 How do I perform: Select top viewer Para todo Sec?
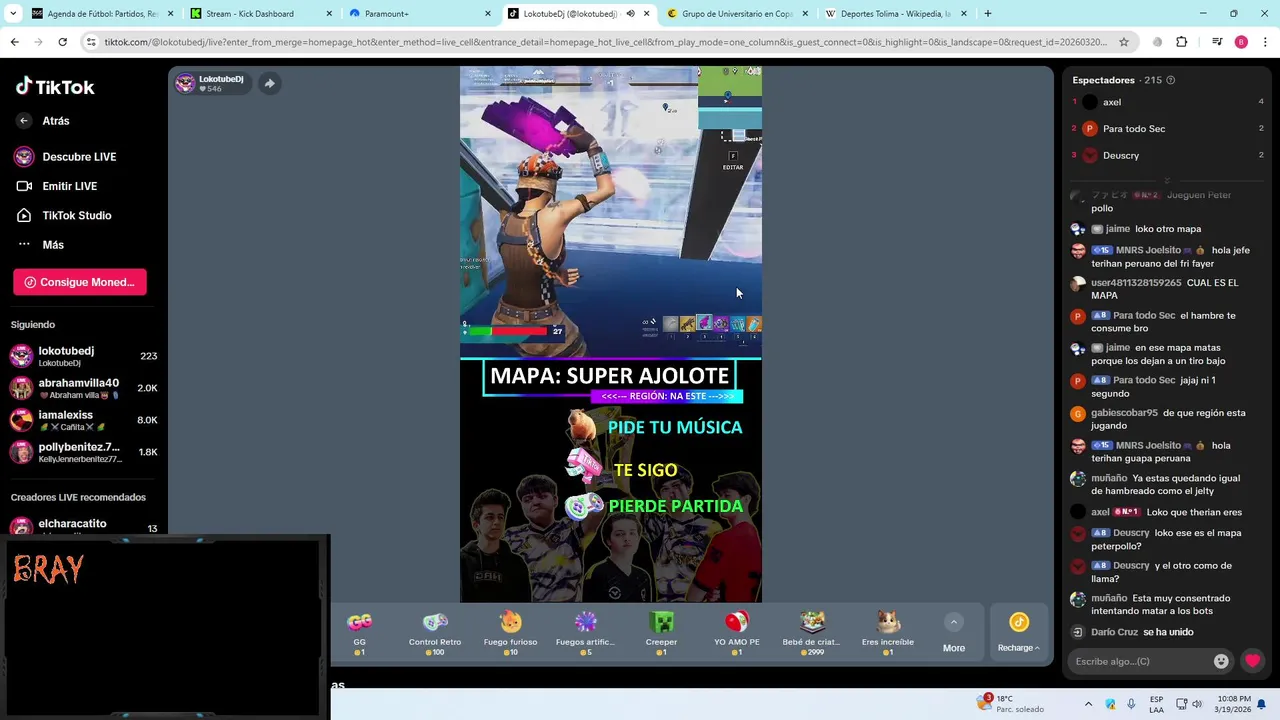point(1167,129)
